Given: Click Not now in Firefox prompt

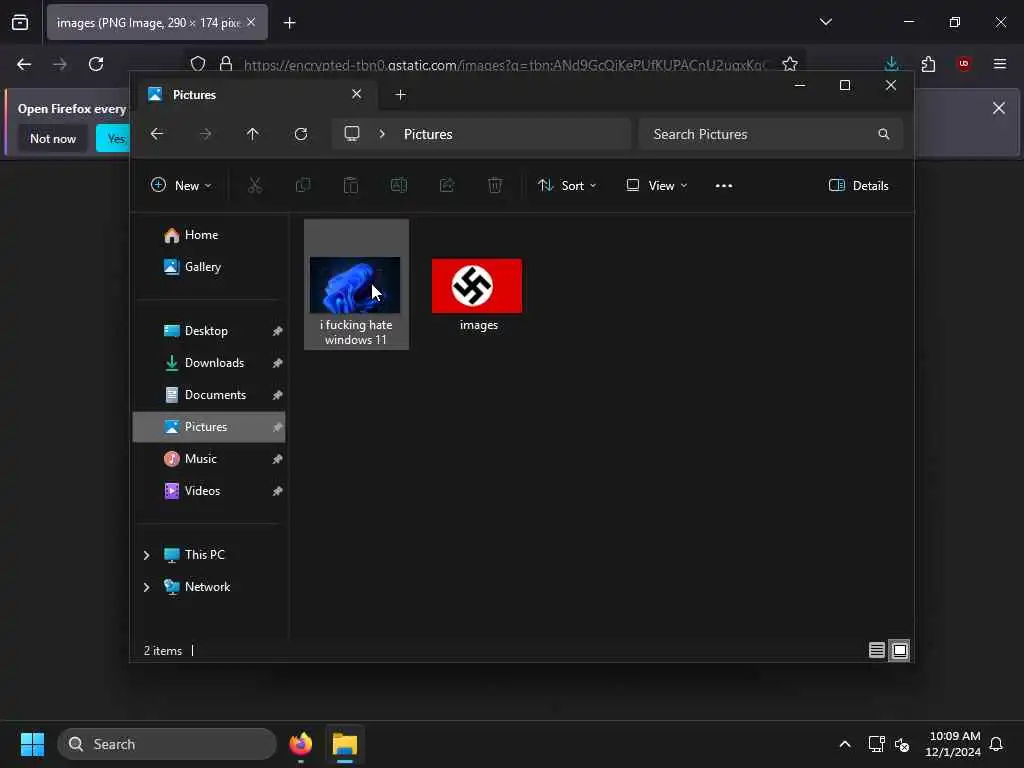Looking at the screenshot, I should [x=53, y=138].
